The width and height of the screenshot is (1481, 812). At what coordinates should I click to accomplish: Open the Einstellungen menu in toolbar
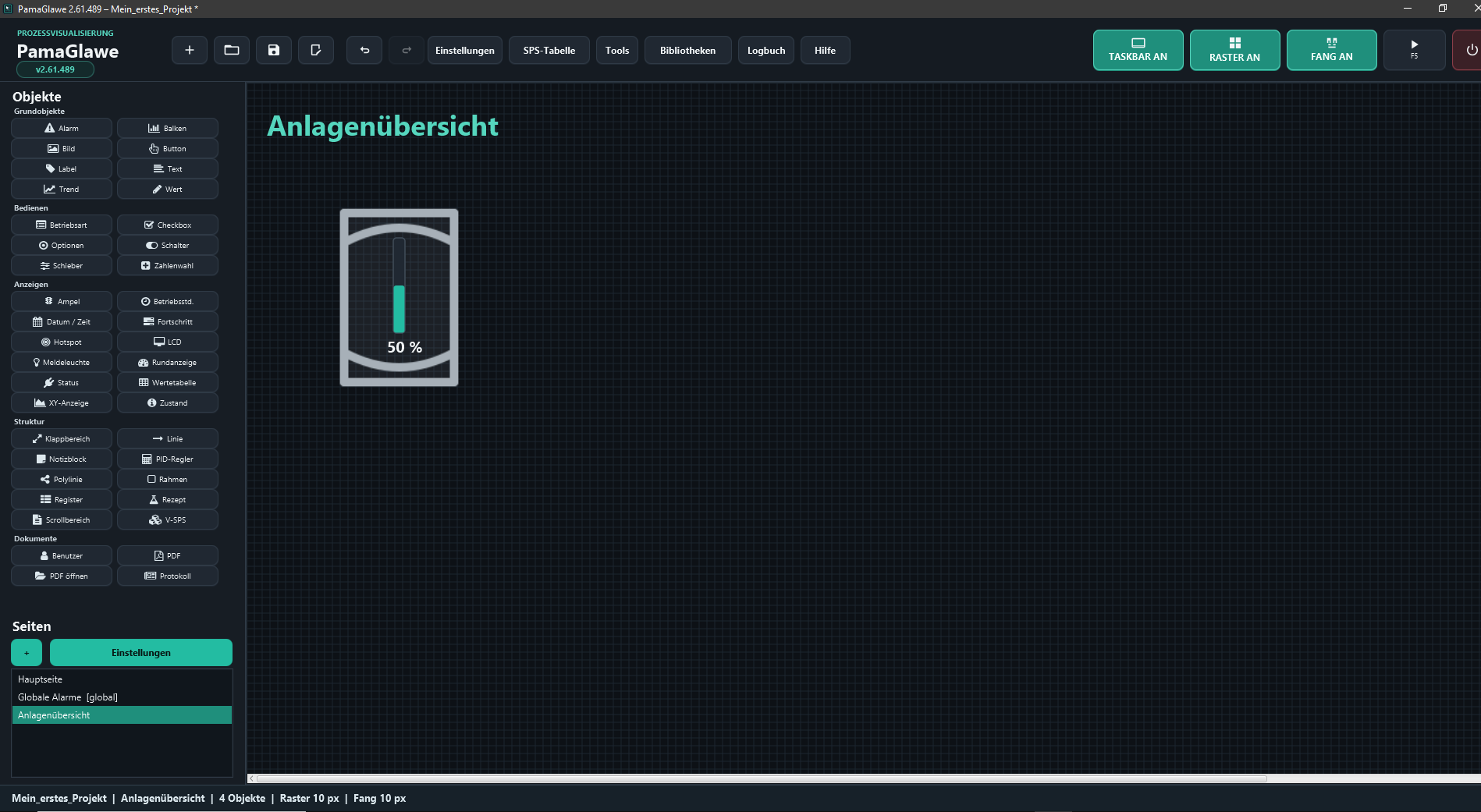465,50
